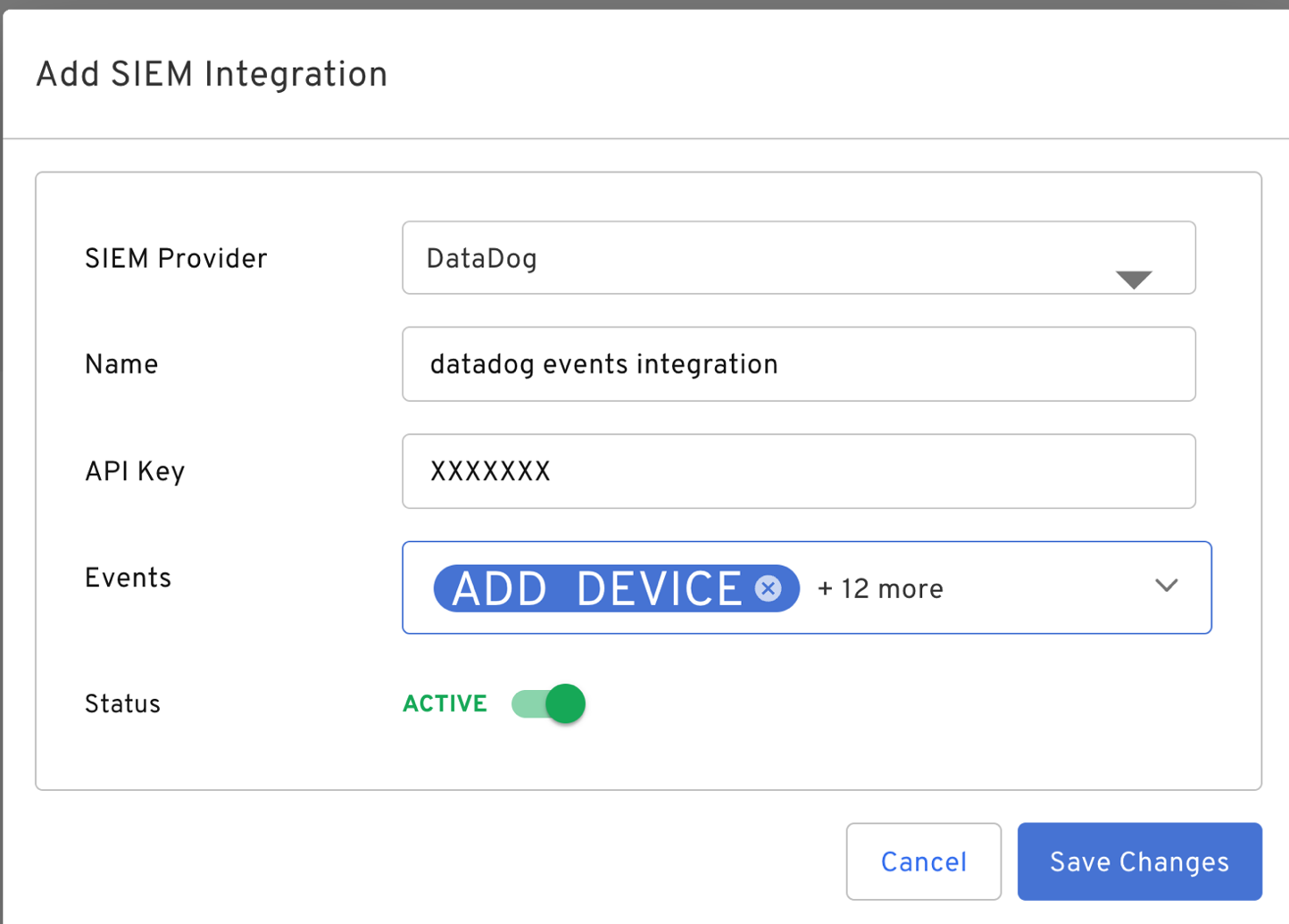The width and height of the screenshot is (1289, 924).
Task: Focus the Name field with datadog events integration
Action: [x=798, y=364]
